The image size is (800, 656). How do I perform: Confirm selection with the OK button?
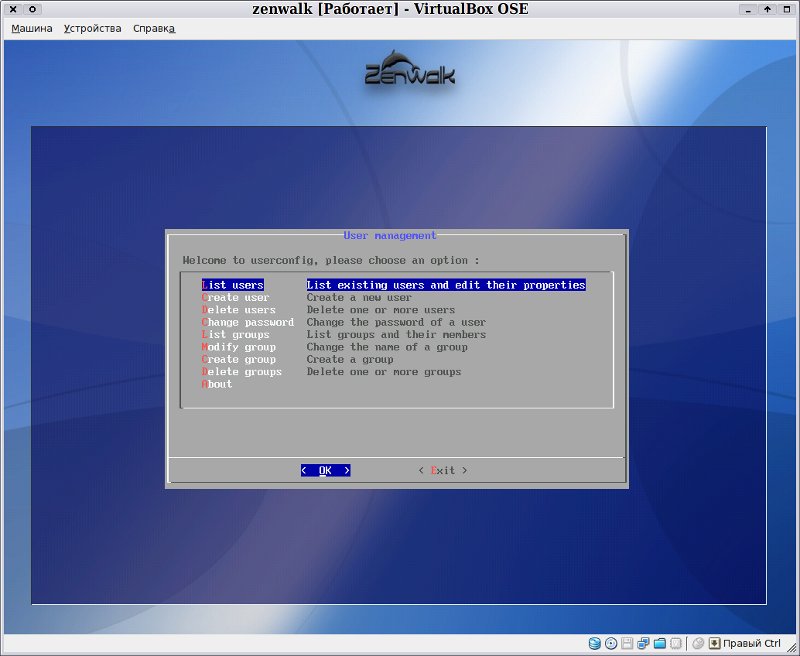pos(326,470)
